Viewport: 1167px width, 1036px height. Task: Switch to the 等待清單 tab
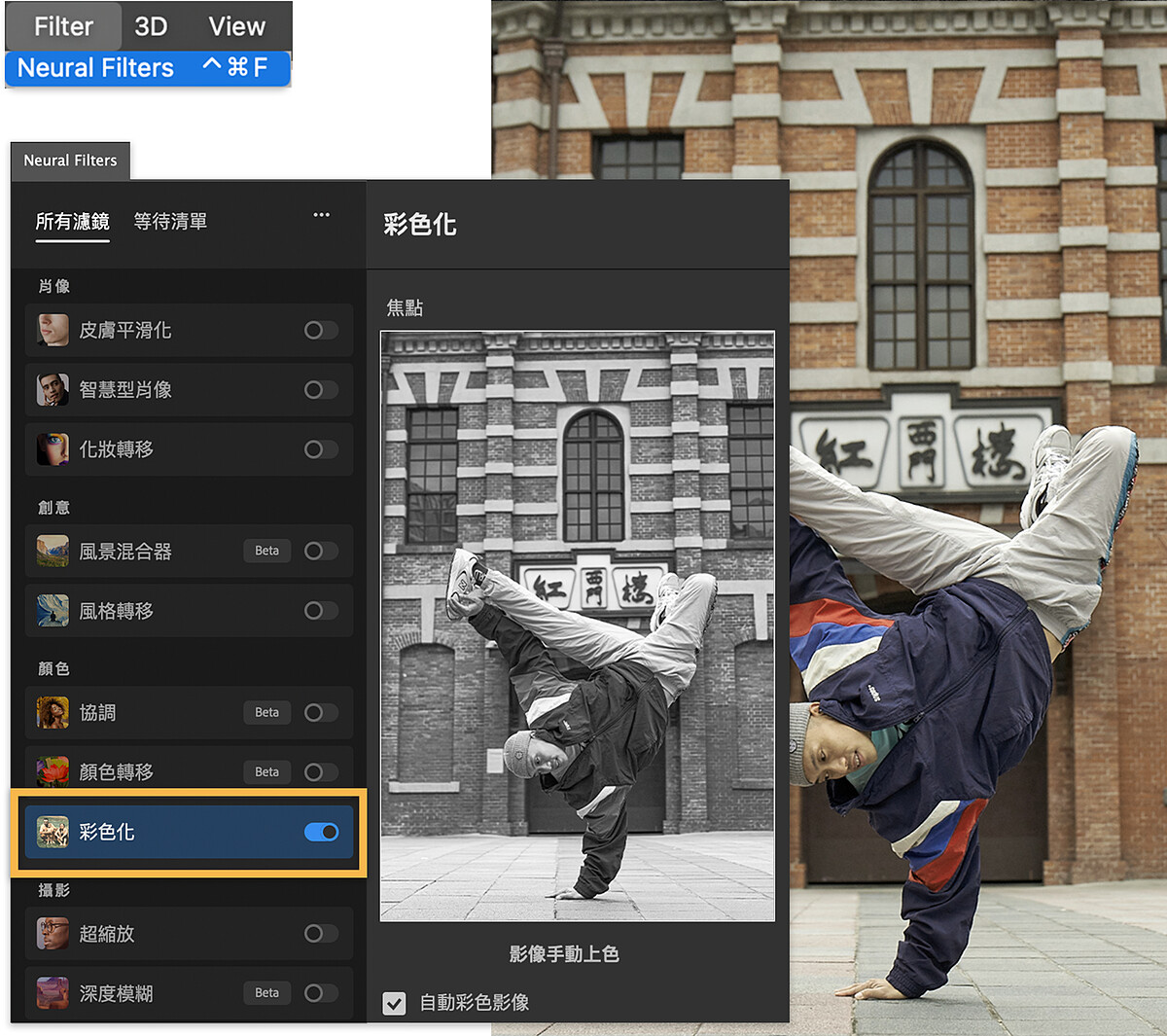pyautogui.click(x=170, y=222)
